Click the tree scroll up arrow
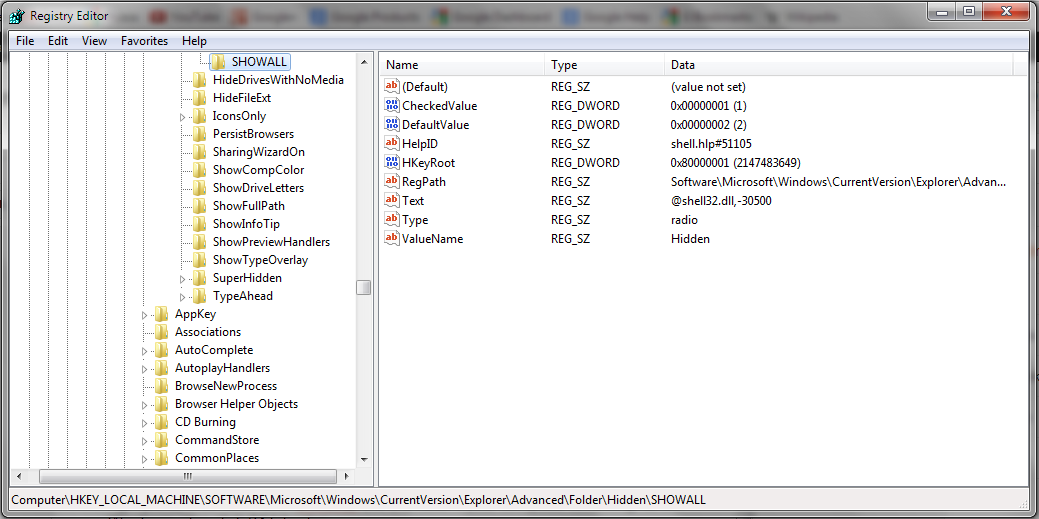The image size is (1039, 519). point(363,62)
